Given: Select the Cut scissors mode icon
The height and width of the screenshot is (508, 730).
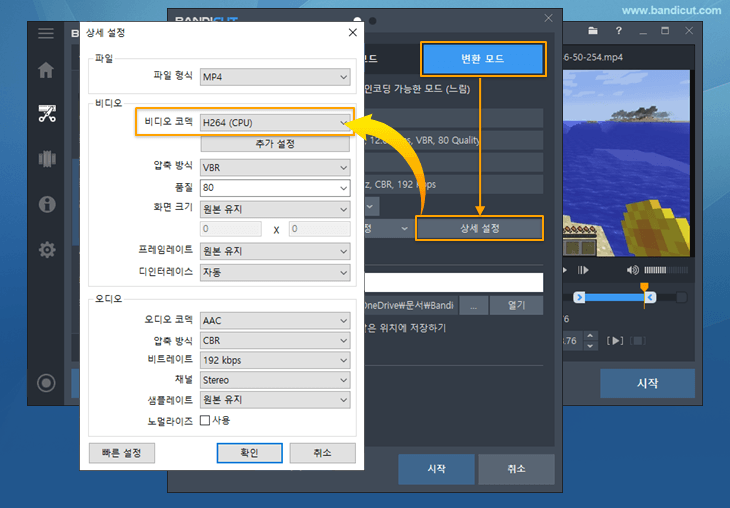Looking at the screenshot, I should [x=47, y=114].
